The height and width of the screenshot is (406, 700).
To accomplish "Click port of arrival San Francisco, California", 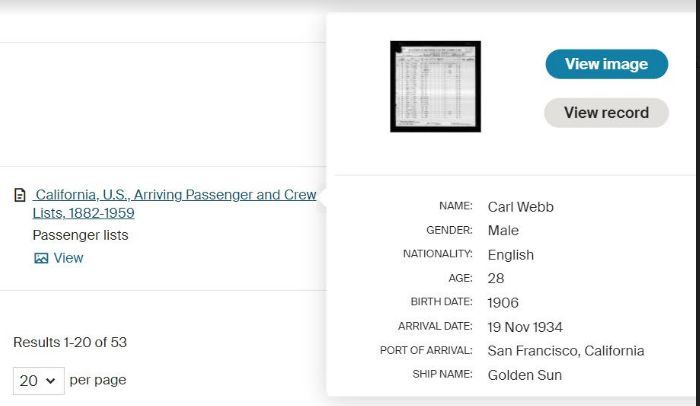I will point(565,351).
